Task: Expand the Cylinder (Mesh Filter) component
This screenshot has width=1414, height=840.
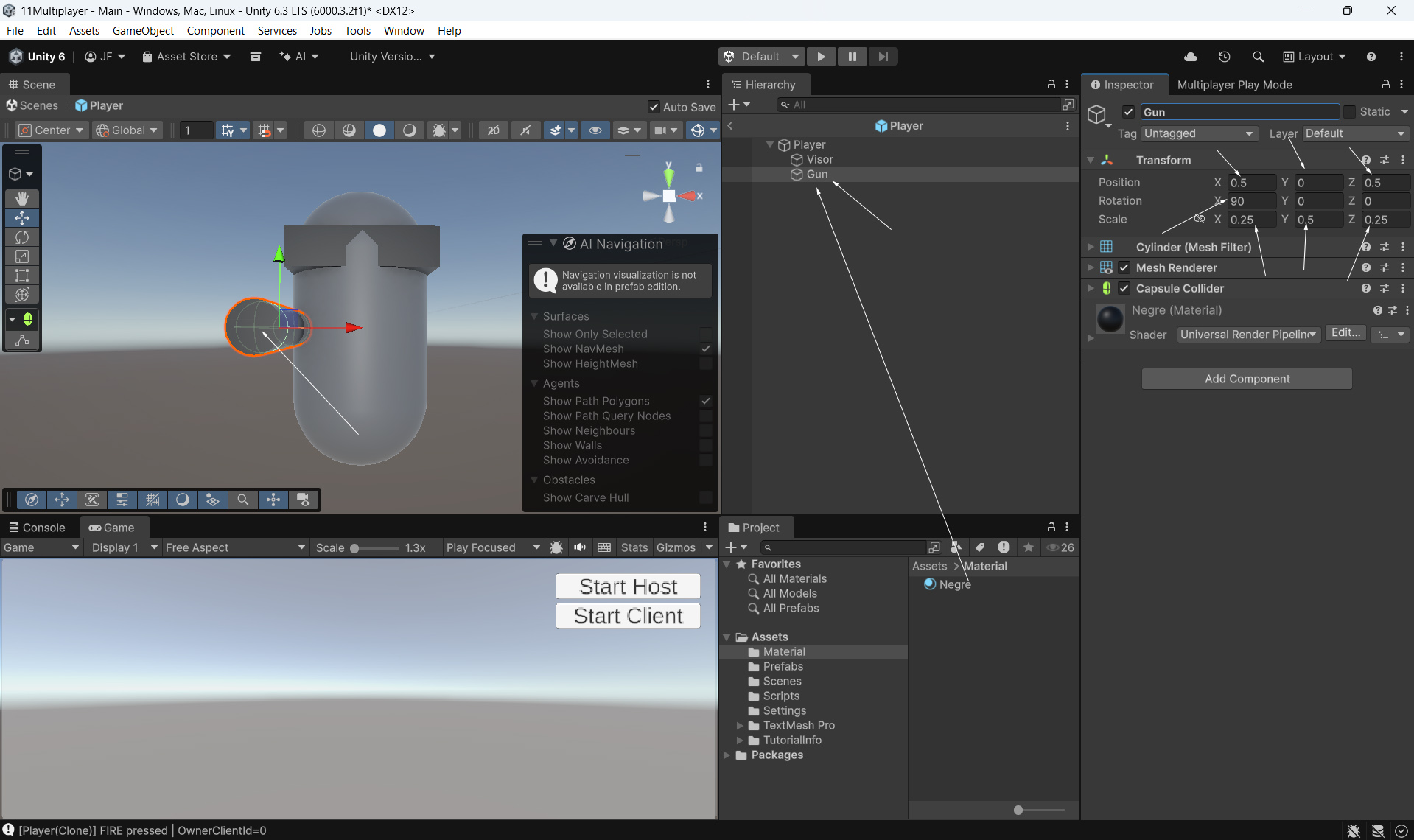Action: tap(1091, 247)
